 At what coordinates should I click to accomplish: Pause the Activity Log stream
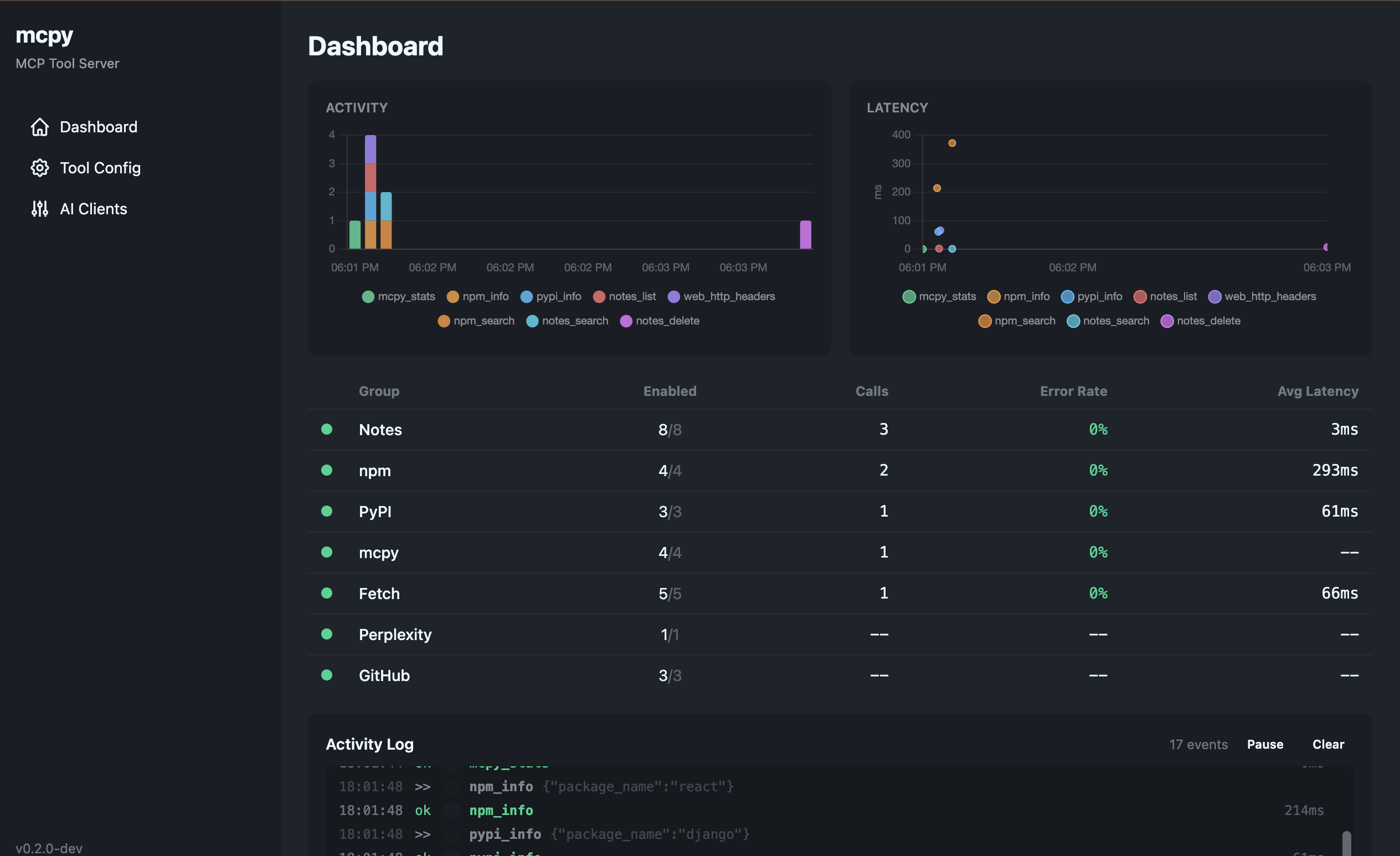1265,744
